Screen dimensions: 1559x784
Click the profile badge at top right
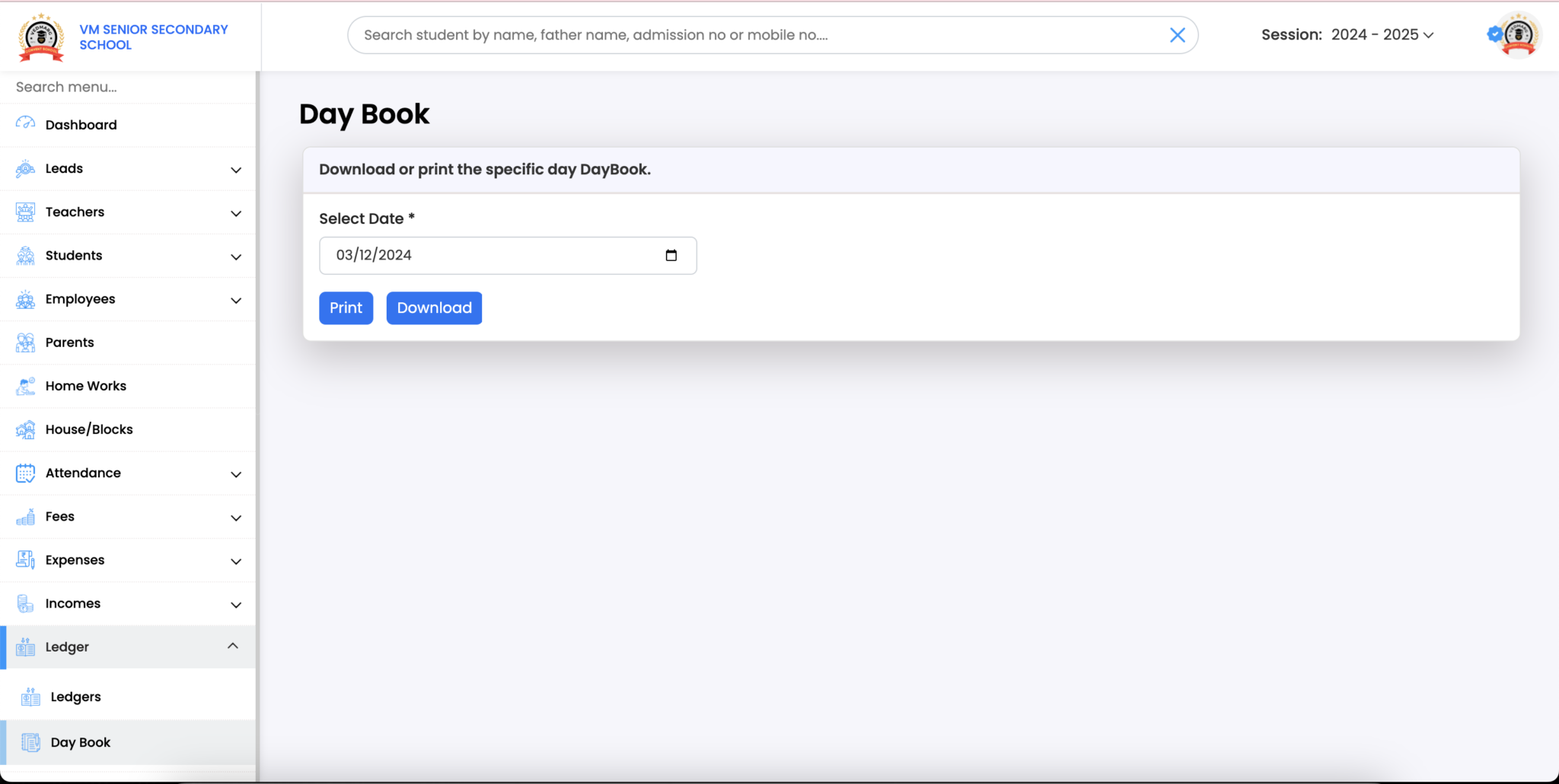[x=1513, y=34]
